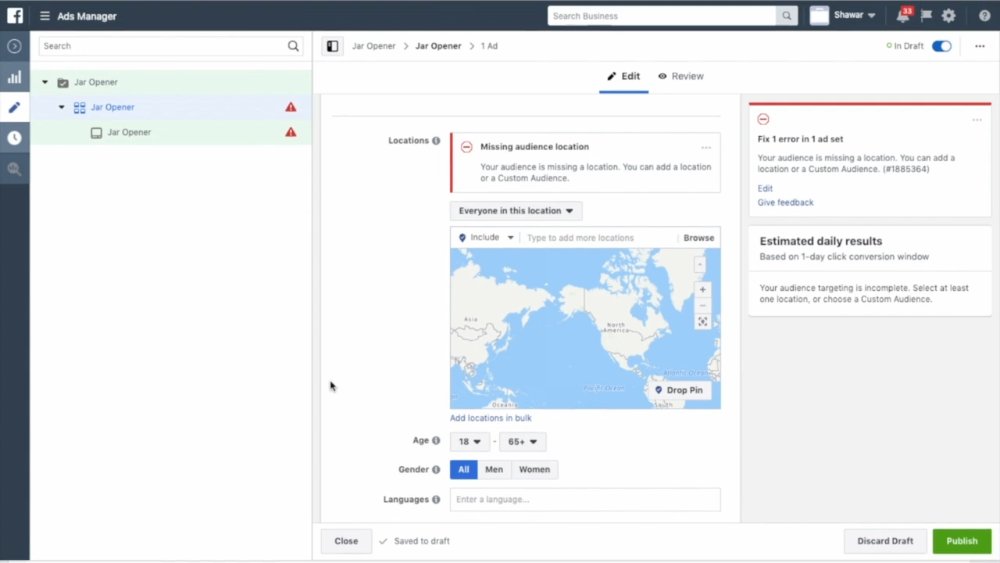Screen dimensions: 1000x563
Task: Click Add locations in bulk link
Action: click(x=490, y=418)
